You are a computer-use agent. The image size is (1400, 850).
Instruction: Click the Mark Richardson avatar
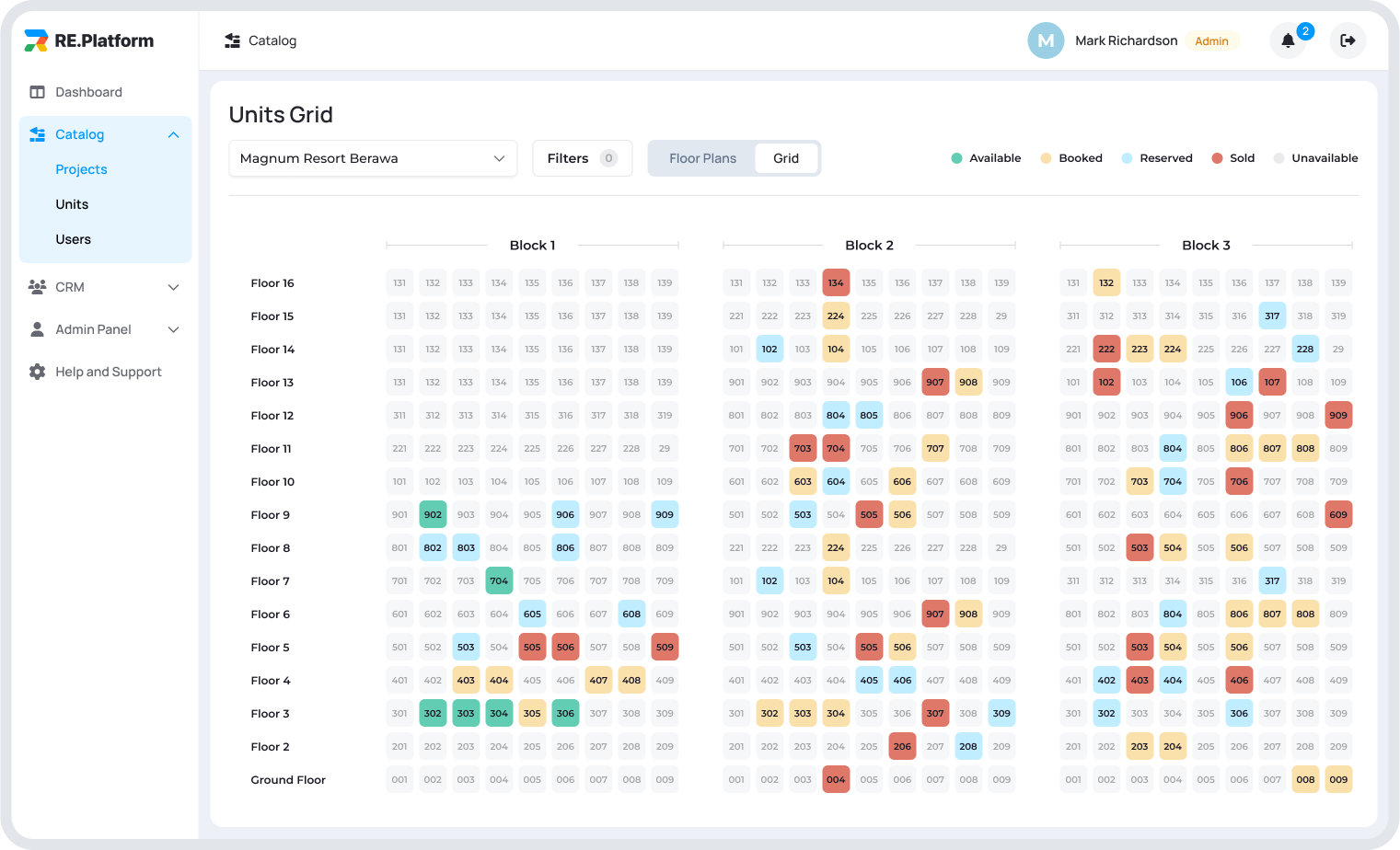coord(1046,40)
